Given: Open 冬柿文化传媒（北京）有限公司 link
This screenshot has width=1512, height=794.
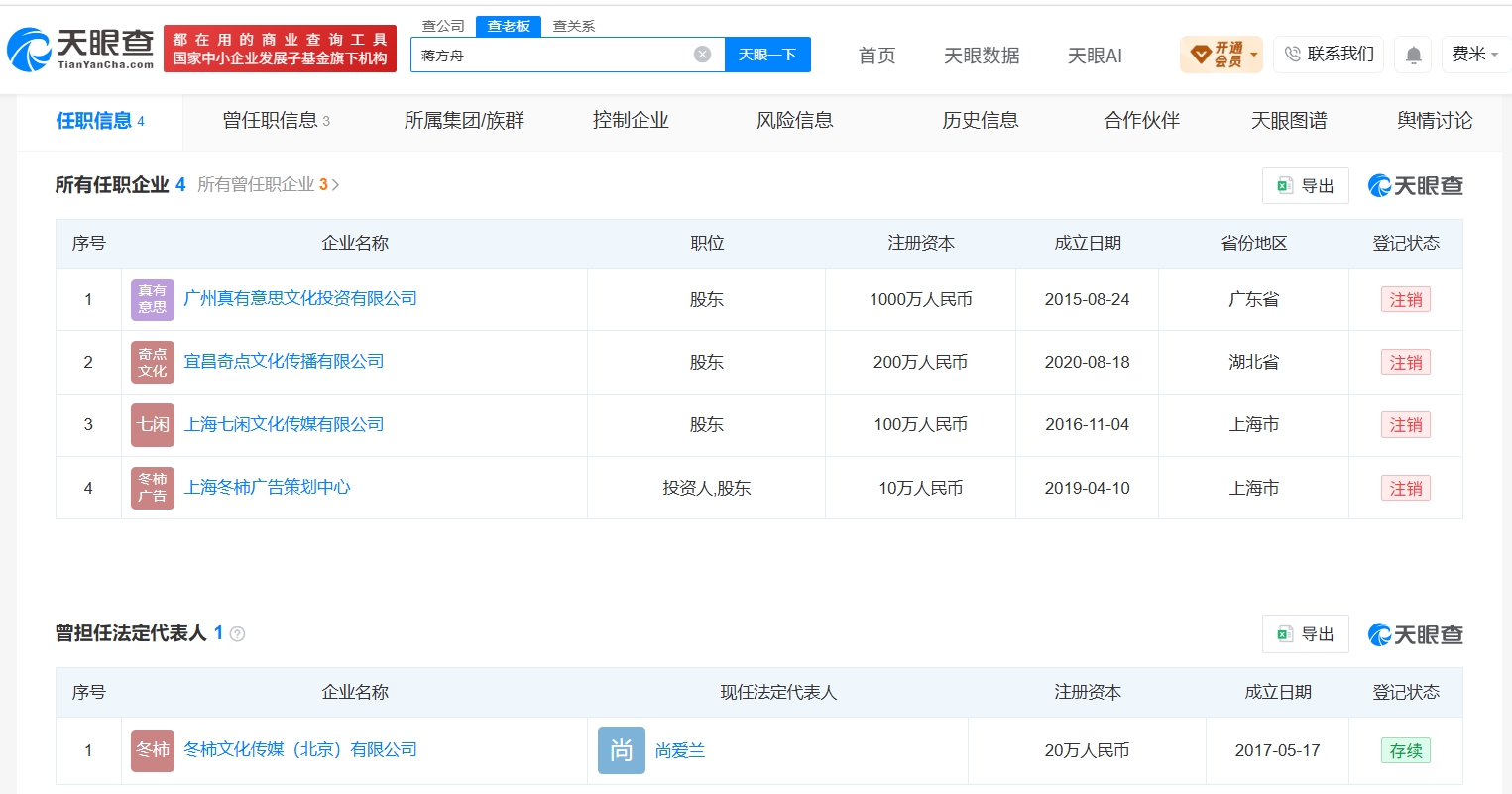Looking at the screenshot, I should coord(300,750).
